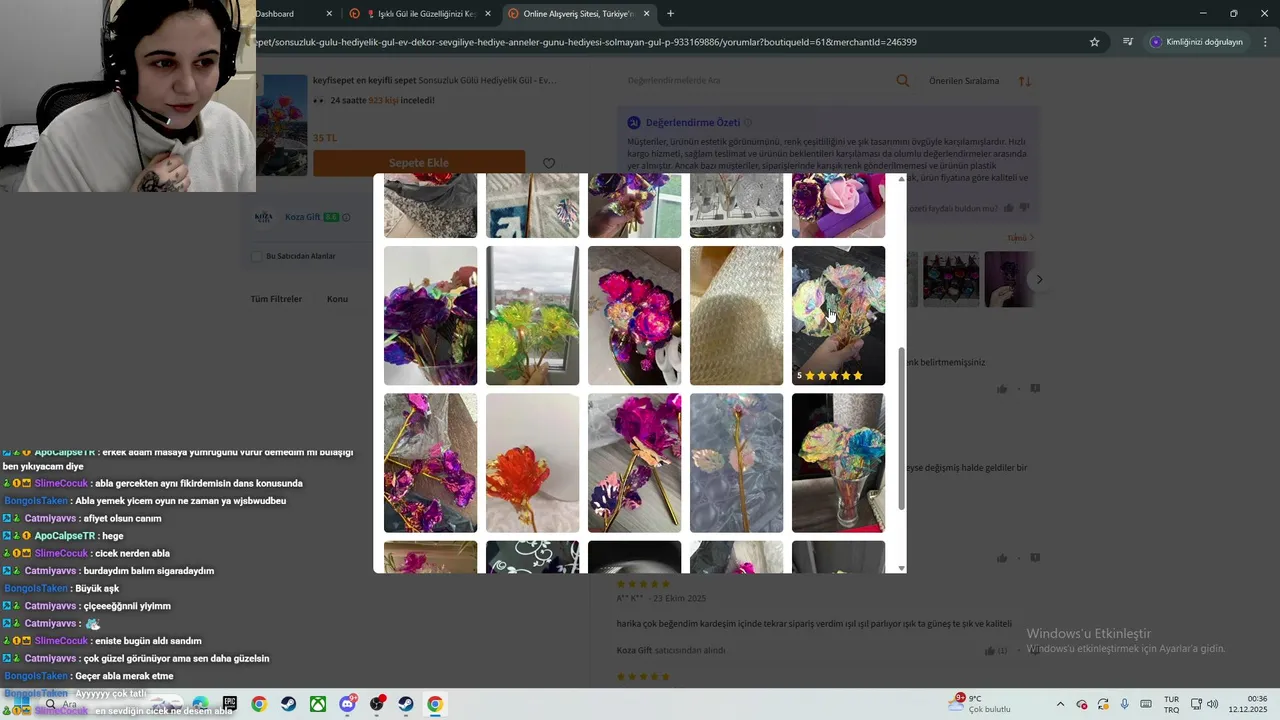The height and width of the screenshot is (720, 1280).
Task: Click the Sepete Ekle button
Action: click(419, 163)
